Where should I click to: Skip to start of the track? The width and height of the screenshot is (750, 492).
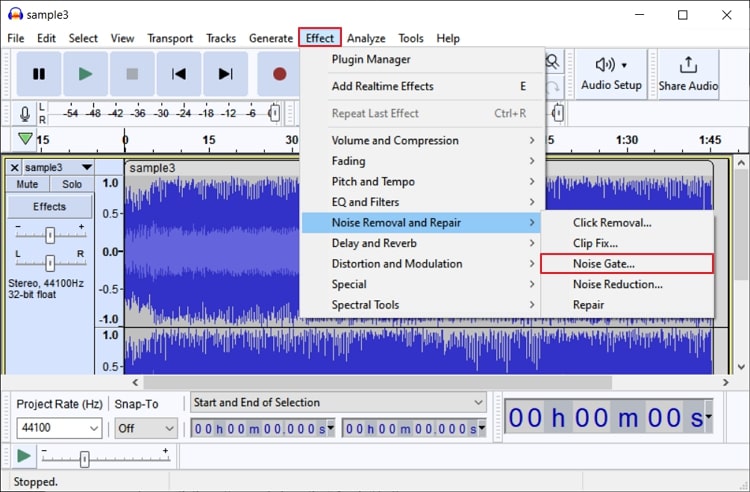pyautogui.click(x=179, y=74)
